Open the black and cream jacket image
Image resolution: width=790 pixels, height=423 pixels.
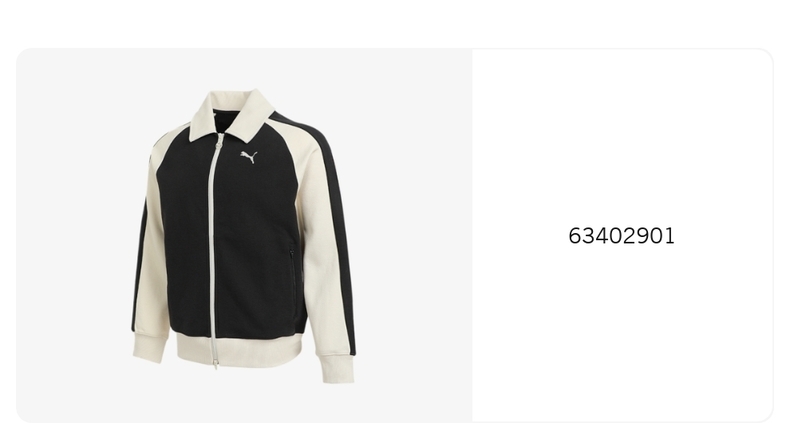(x=244, y=236)
